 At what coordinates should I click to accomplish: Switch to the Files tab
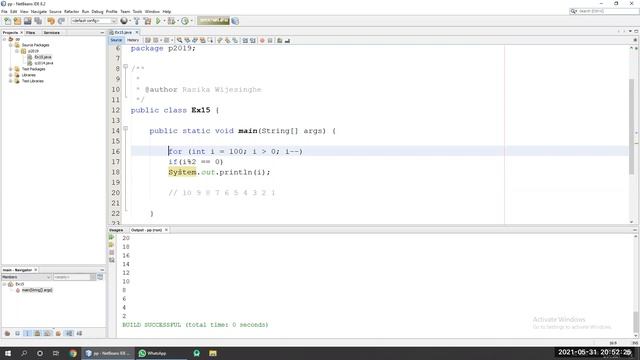[31, 32]
